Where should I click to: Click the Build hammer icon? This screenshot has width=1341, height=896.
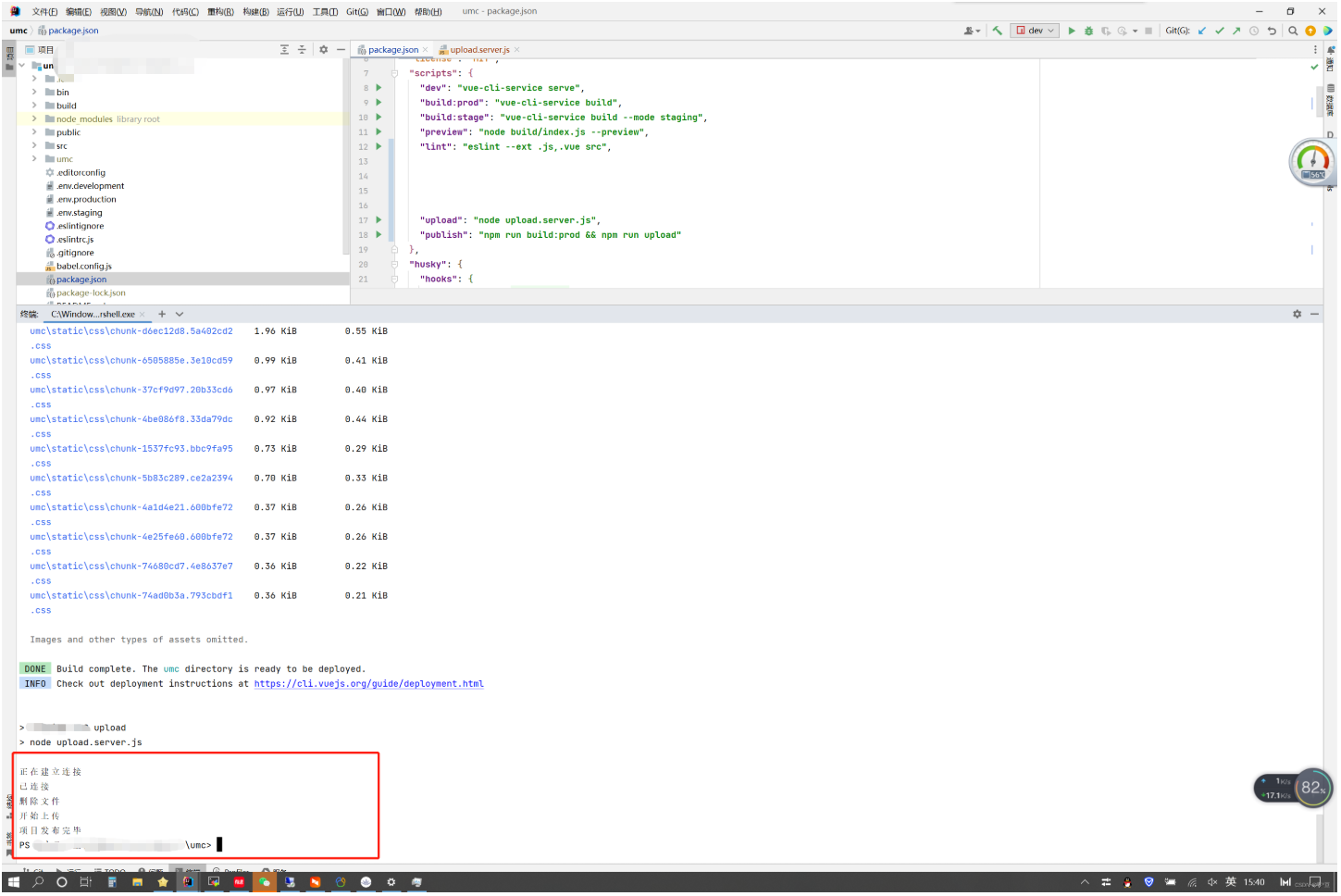997,31
